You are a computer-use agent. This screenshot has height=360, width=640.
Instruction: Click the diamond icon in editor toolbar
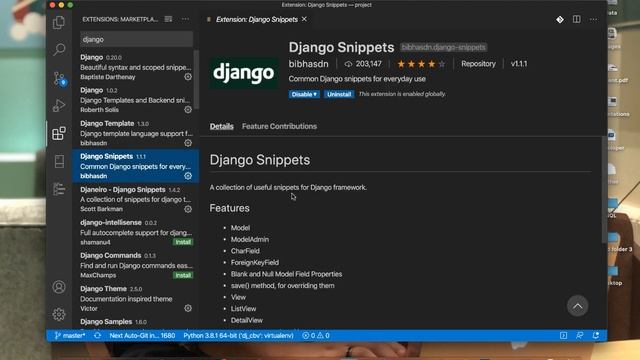[560, 19]
